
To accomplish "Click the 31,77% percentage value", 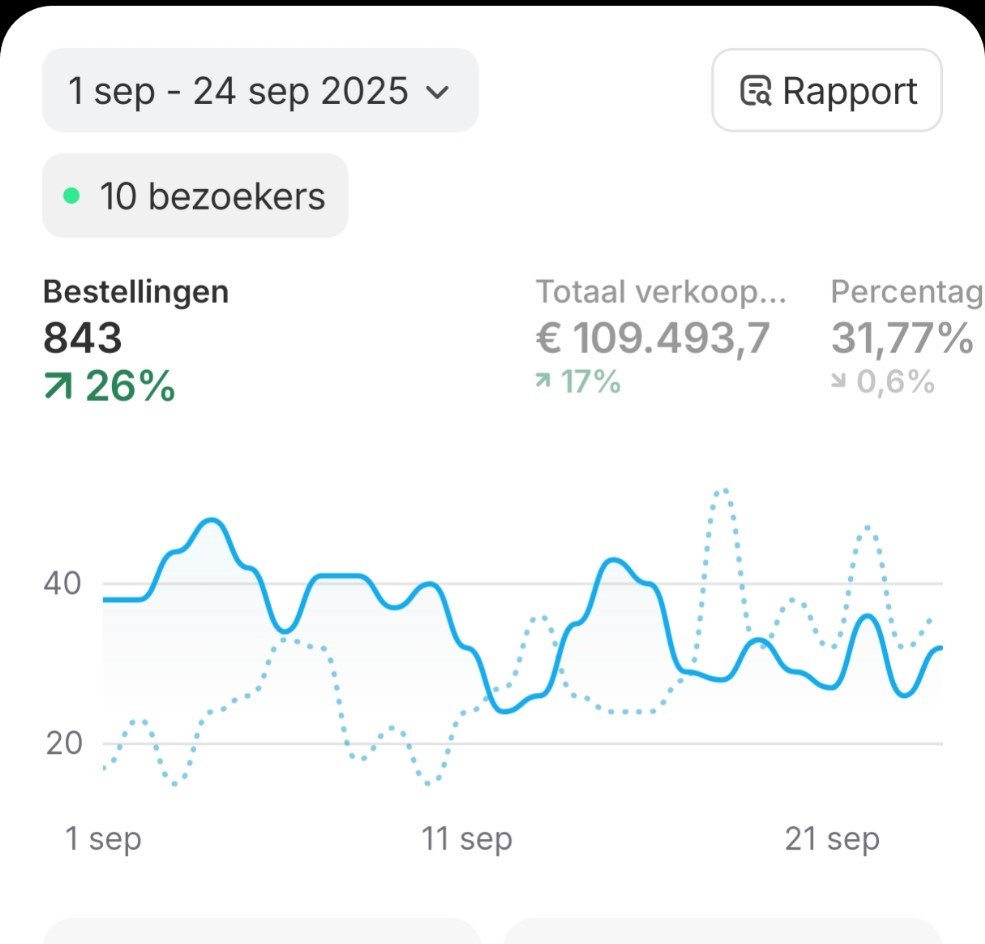I will pyautogui.click(x=901, y=339).
